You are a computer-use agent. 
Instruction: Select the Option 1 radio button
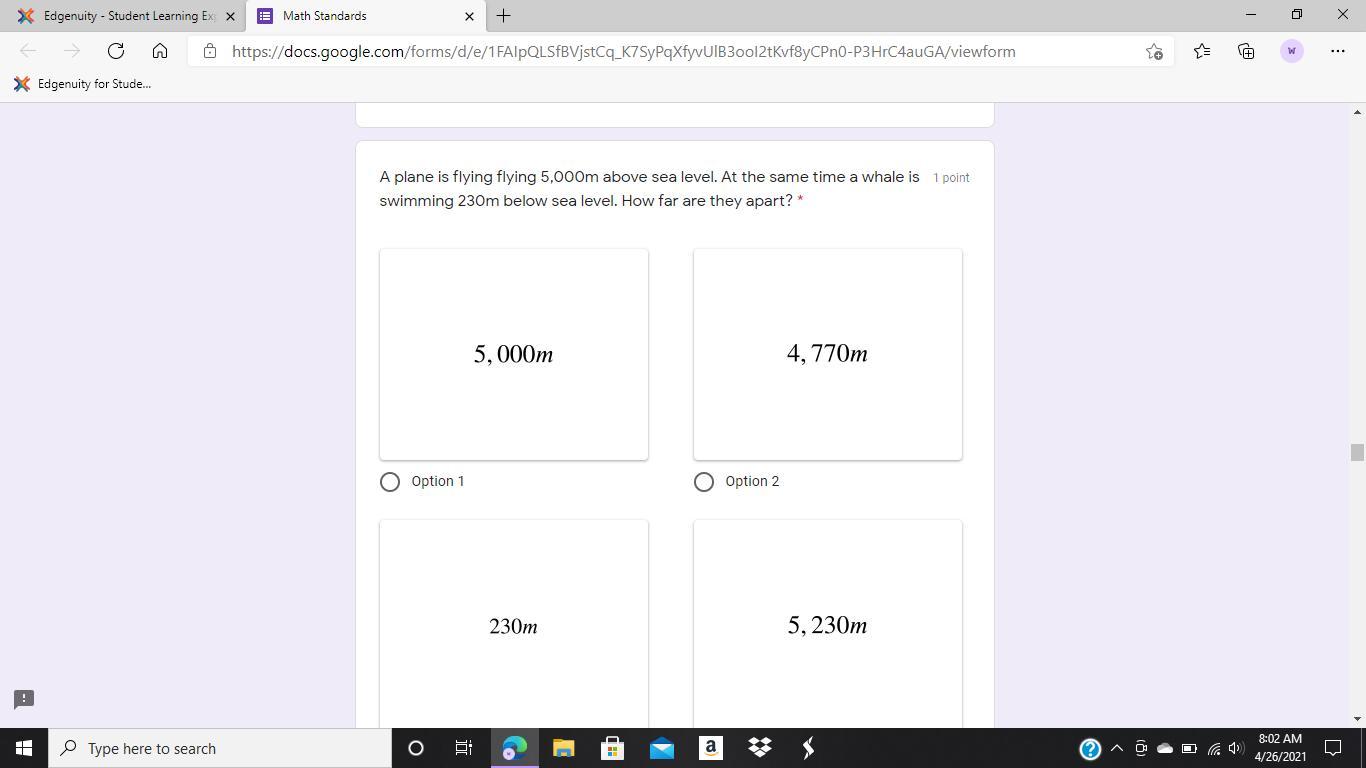[x=390, y=482]
